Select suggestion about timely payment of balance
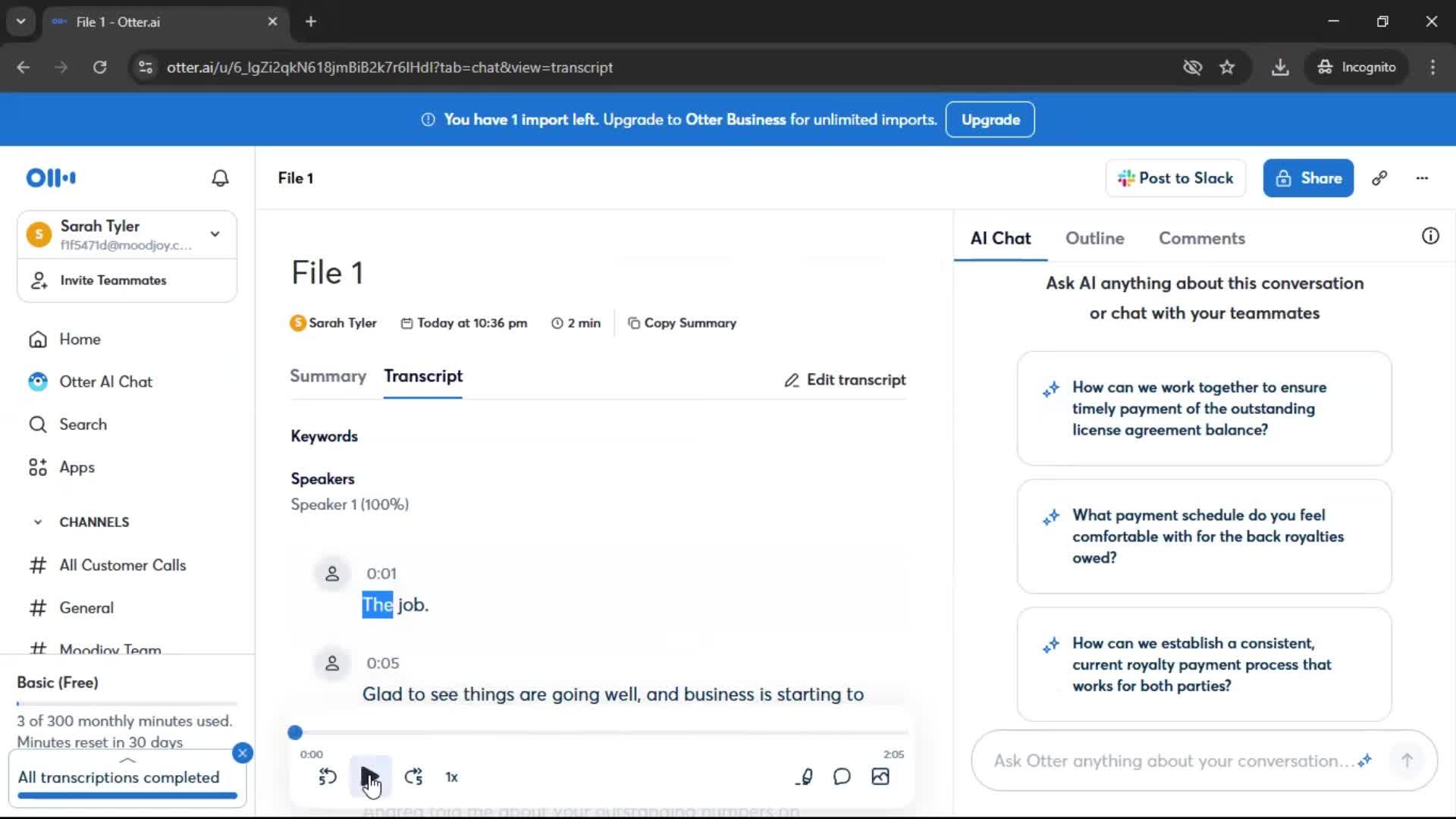Viewport: 1456px width, 819px height. (x=1204, y=409)
